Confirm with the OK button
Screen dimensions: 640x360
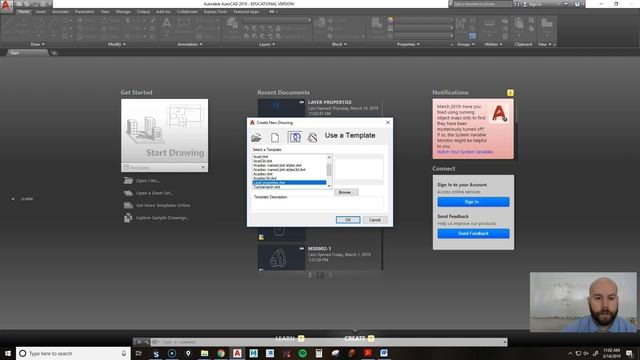(x=348, y=220)
